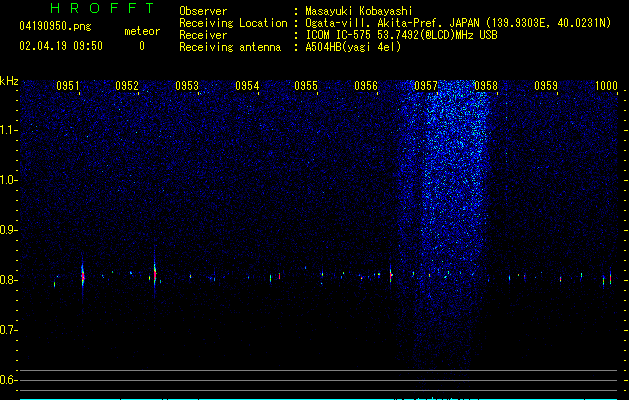Click the 1.1 kHz axis label
This screenshot has width=629, height=400.
(8, 130)
